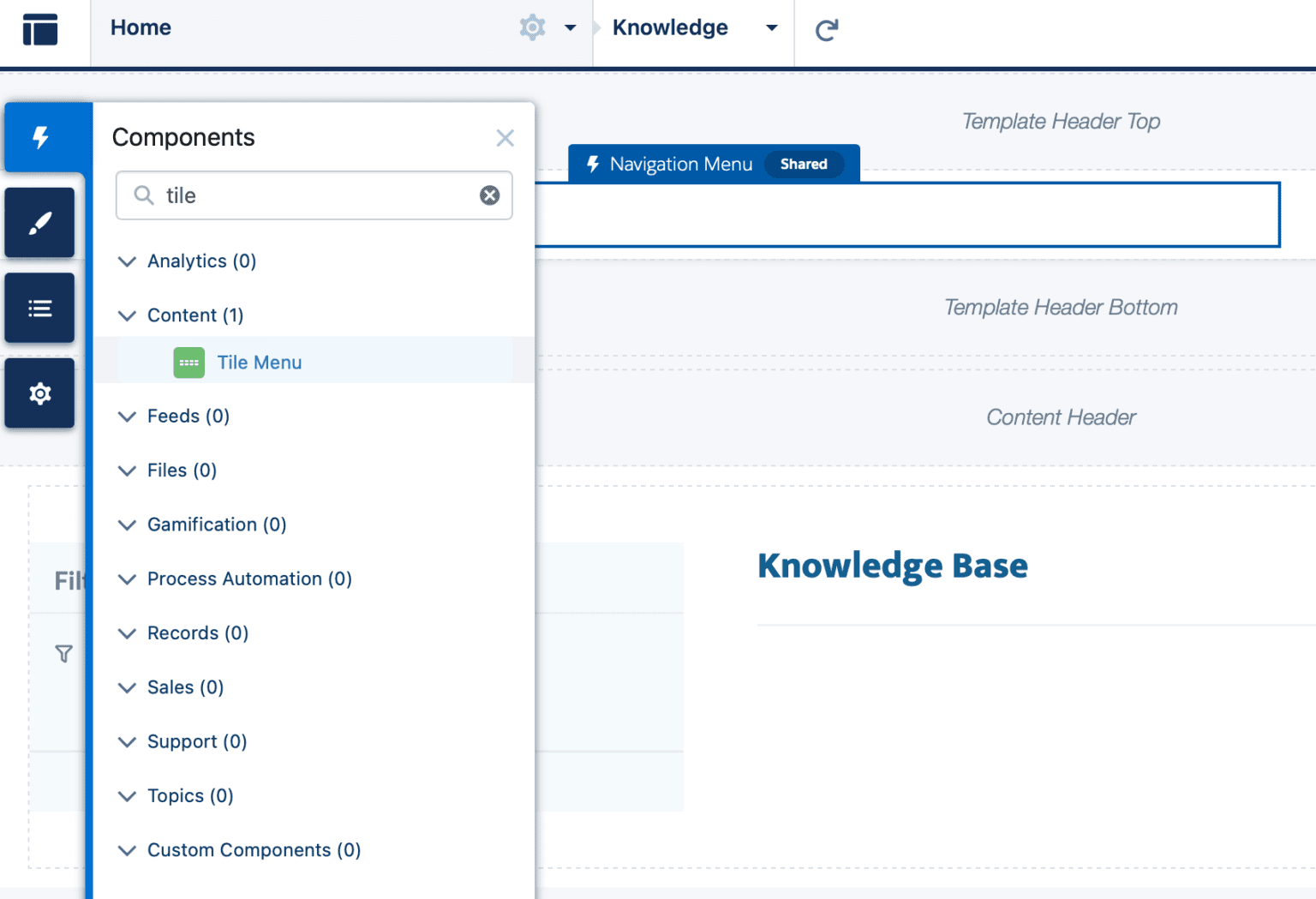Select Tile Menu under Content

(x=259, y=362)
